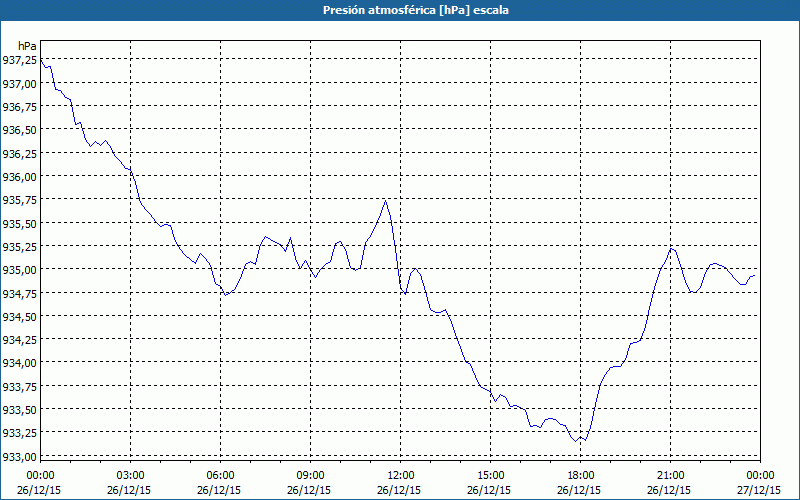Click the 936,75 y-axis value

tap(19, 107)
